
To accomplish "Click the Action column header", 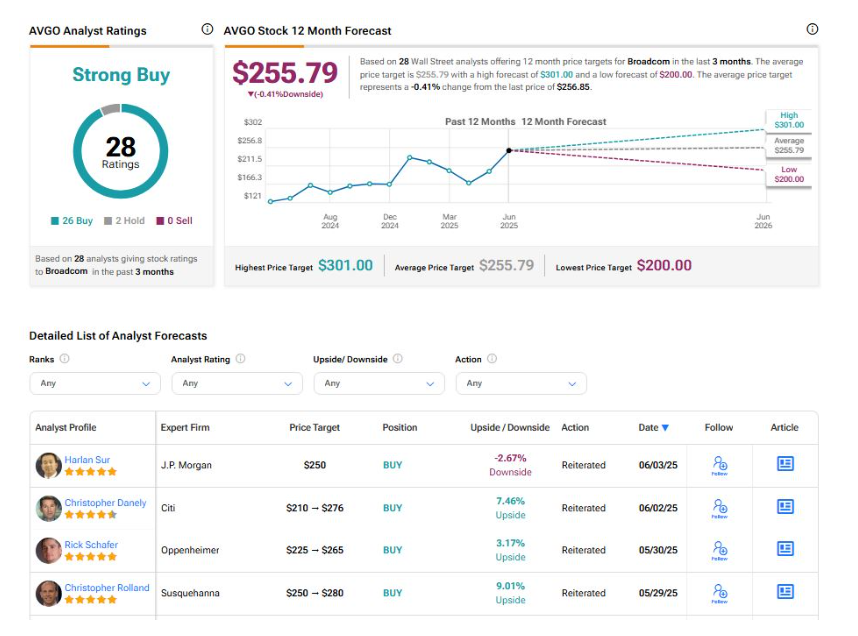I will pyautogui.click(x=575, y=427).
